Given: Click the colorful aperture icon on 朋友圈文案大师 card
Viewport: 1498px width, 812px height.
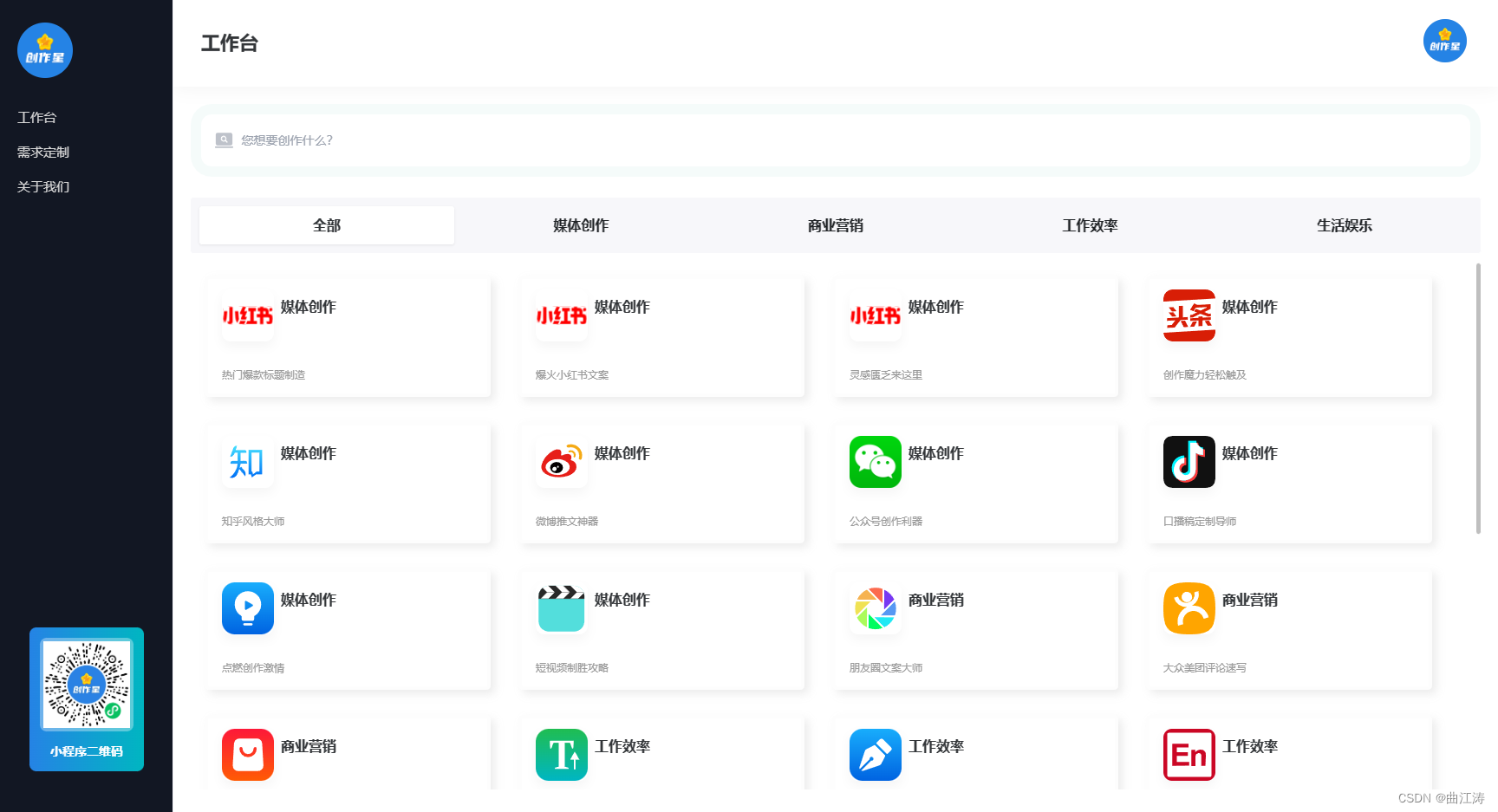Looking at the screenshot, I should (876, 608).
